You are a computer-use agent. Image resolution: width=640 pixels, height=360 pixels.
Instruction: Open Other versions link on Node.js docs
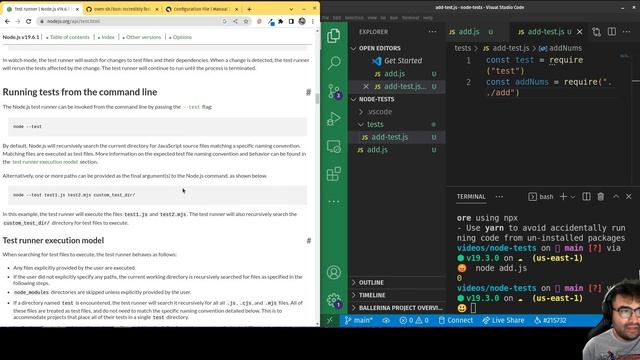(144, 37)
